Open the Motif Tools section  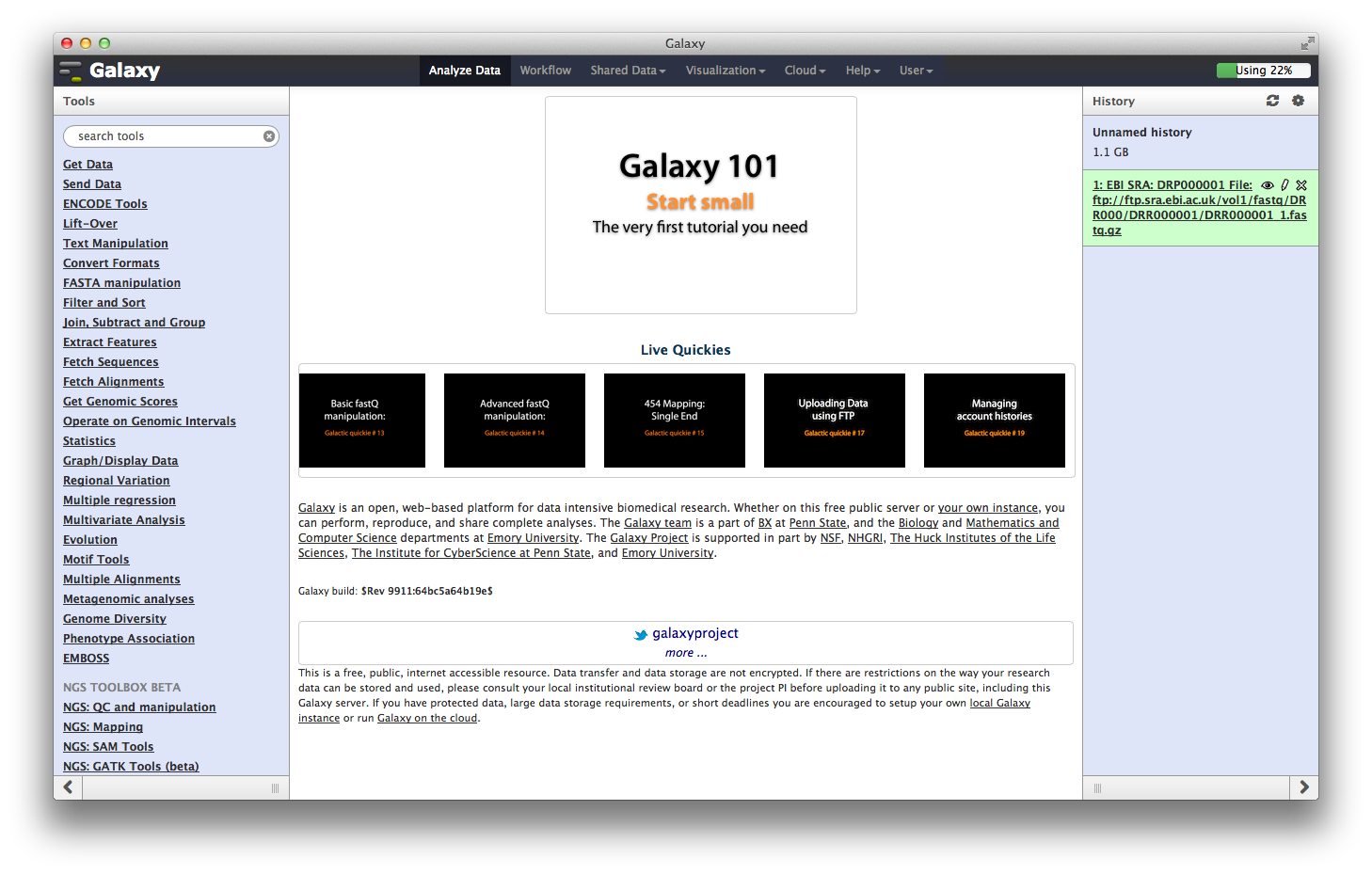(96, 560)
